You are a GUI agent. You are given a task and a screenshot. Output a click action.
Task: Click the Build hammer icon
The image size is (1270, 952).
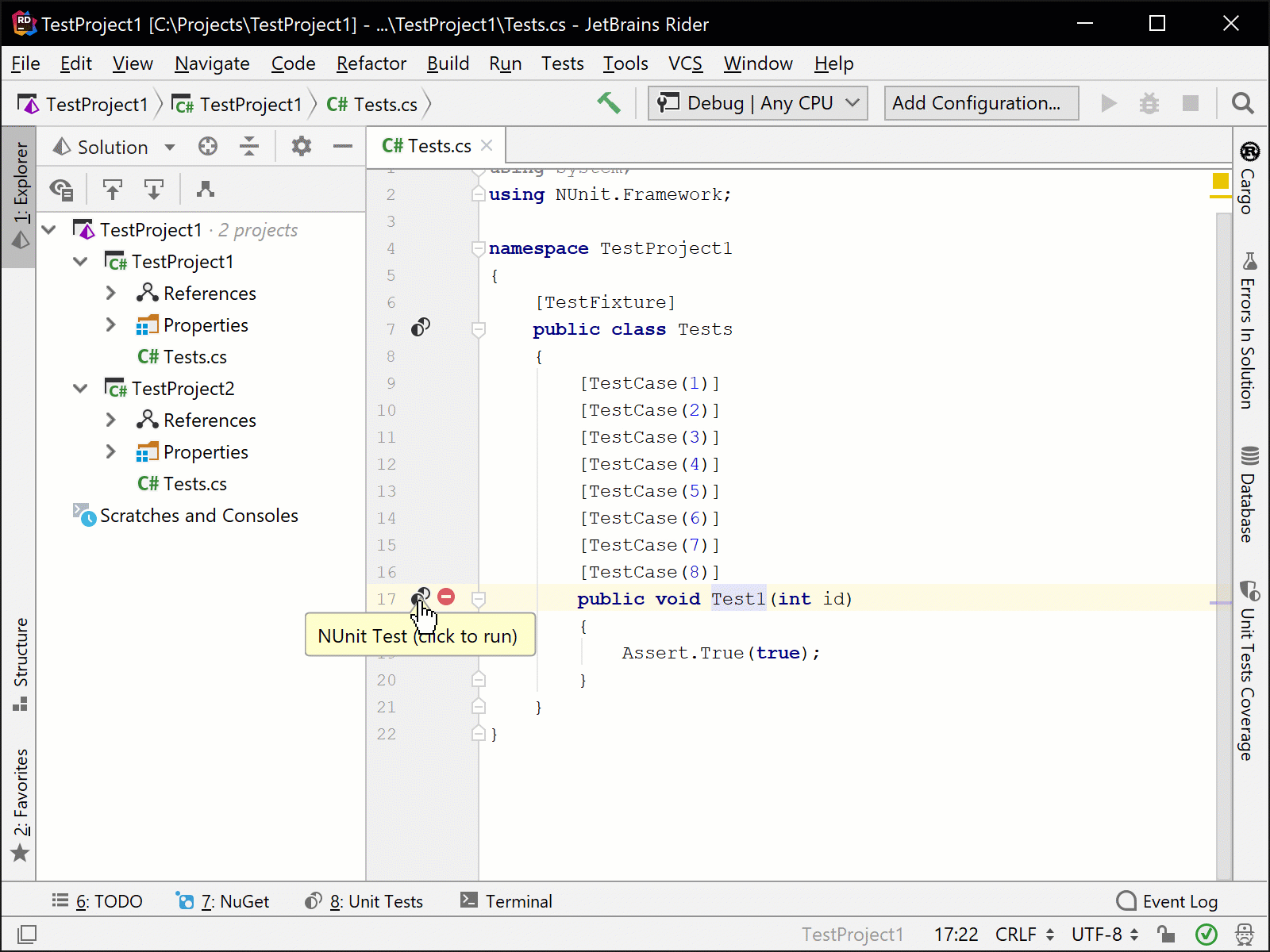pos(609,103)
